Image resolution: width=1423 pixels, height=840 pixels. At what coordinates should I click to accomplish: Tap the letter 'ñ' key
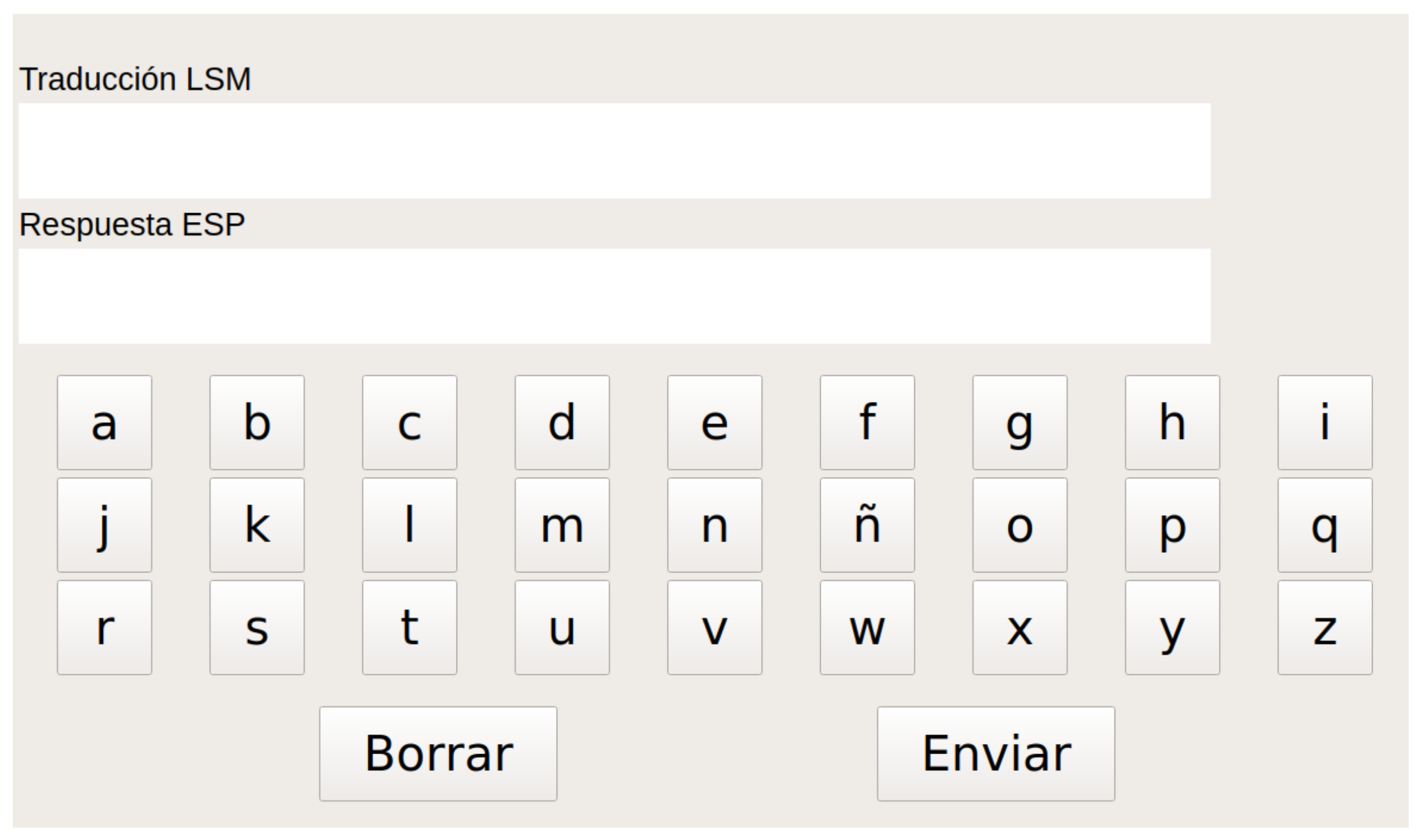point(867,525)
